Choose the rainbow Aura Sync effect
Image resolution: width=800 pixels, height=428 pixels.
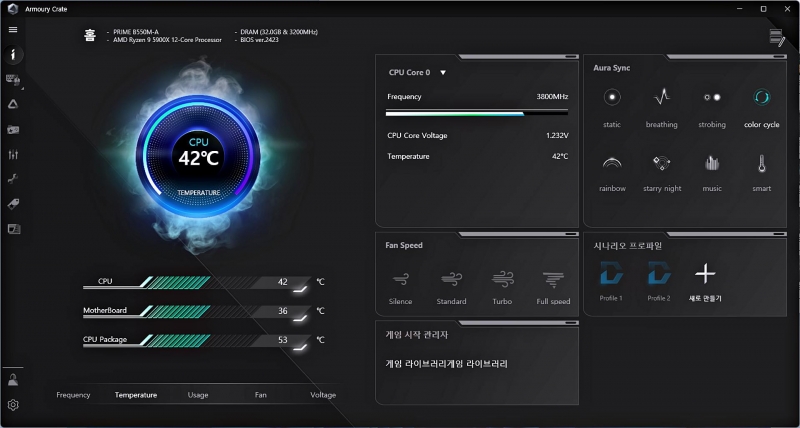612,163
